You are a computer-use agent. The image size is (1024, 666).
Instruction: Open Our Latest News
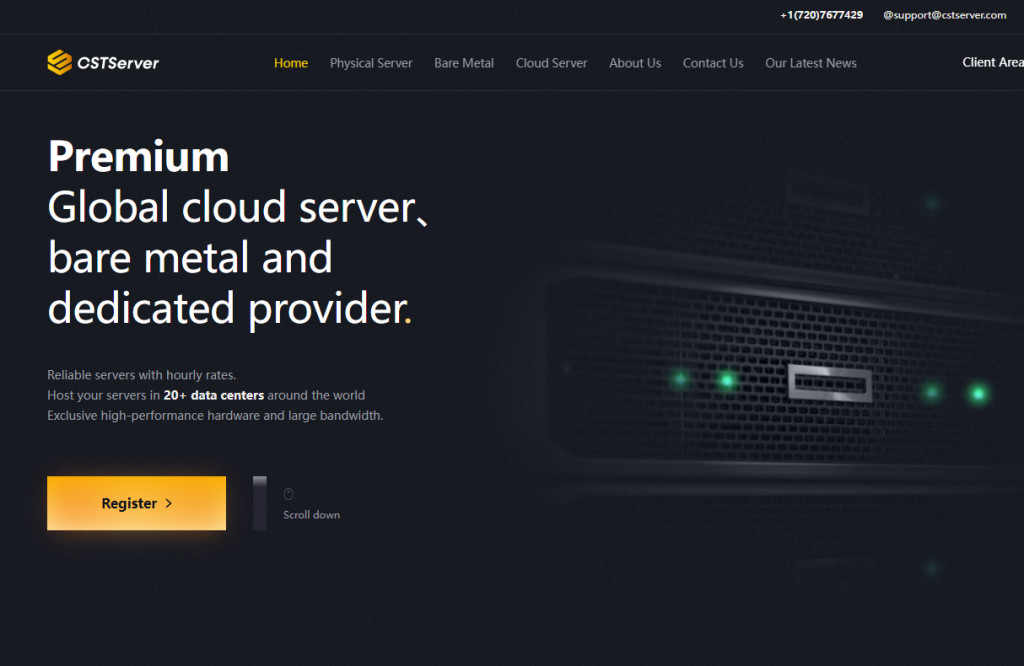pyautogui.click(x=810, y=63)
